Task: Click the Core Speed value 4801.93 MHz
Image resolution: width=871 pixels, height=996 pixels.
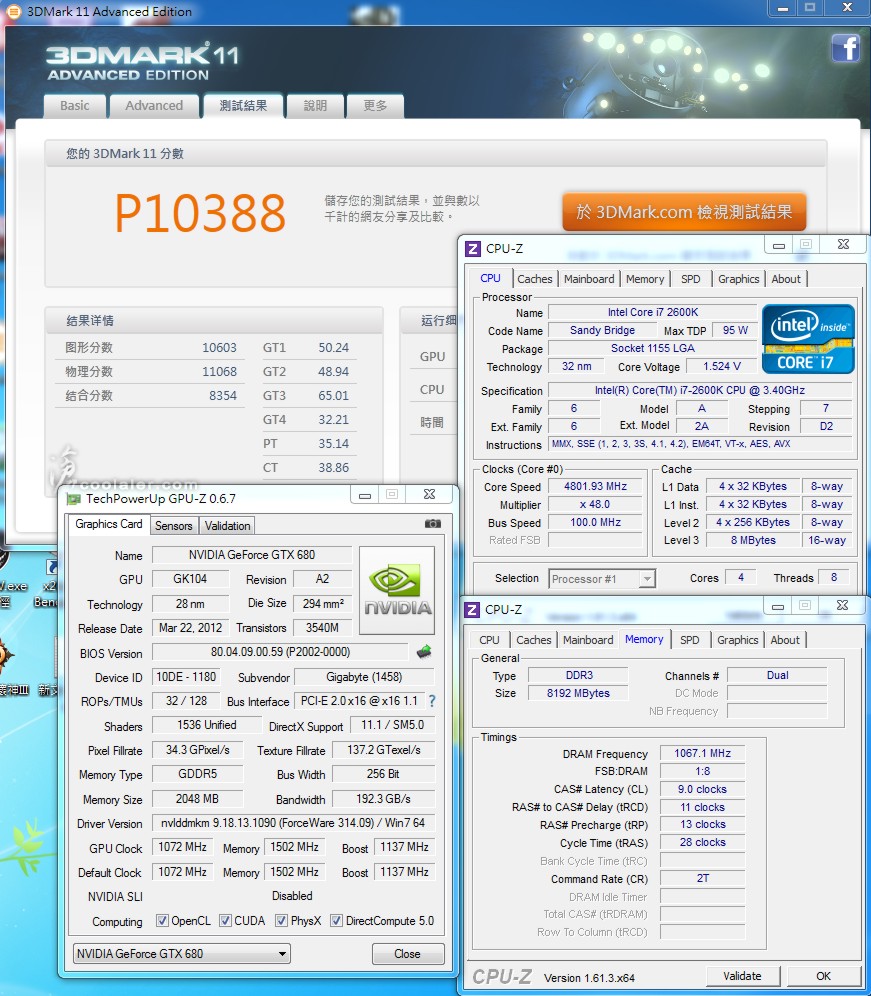Action: coord(595,487)
